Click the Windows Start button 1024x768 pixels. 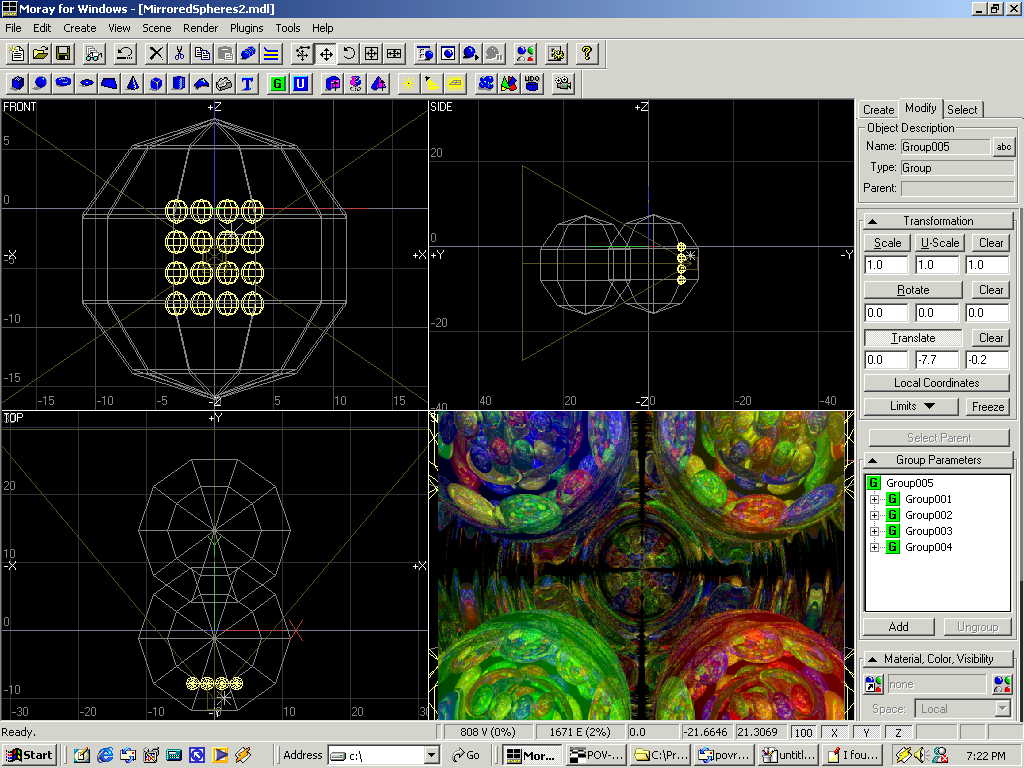[30, 755]
